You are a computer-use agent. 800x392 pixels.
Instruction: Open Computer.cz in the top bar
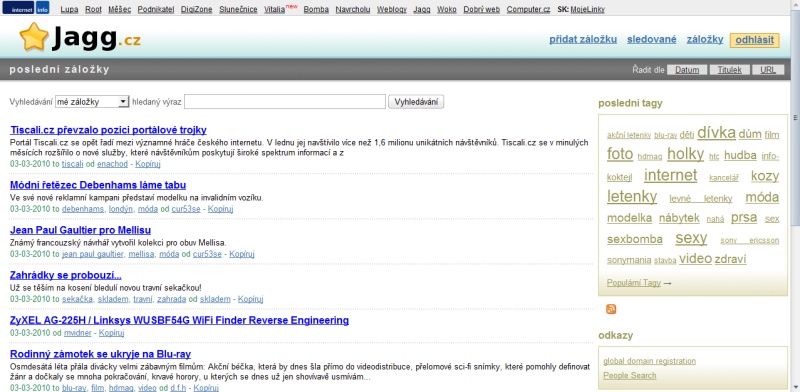529,9
